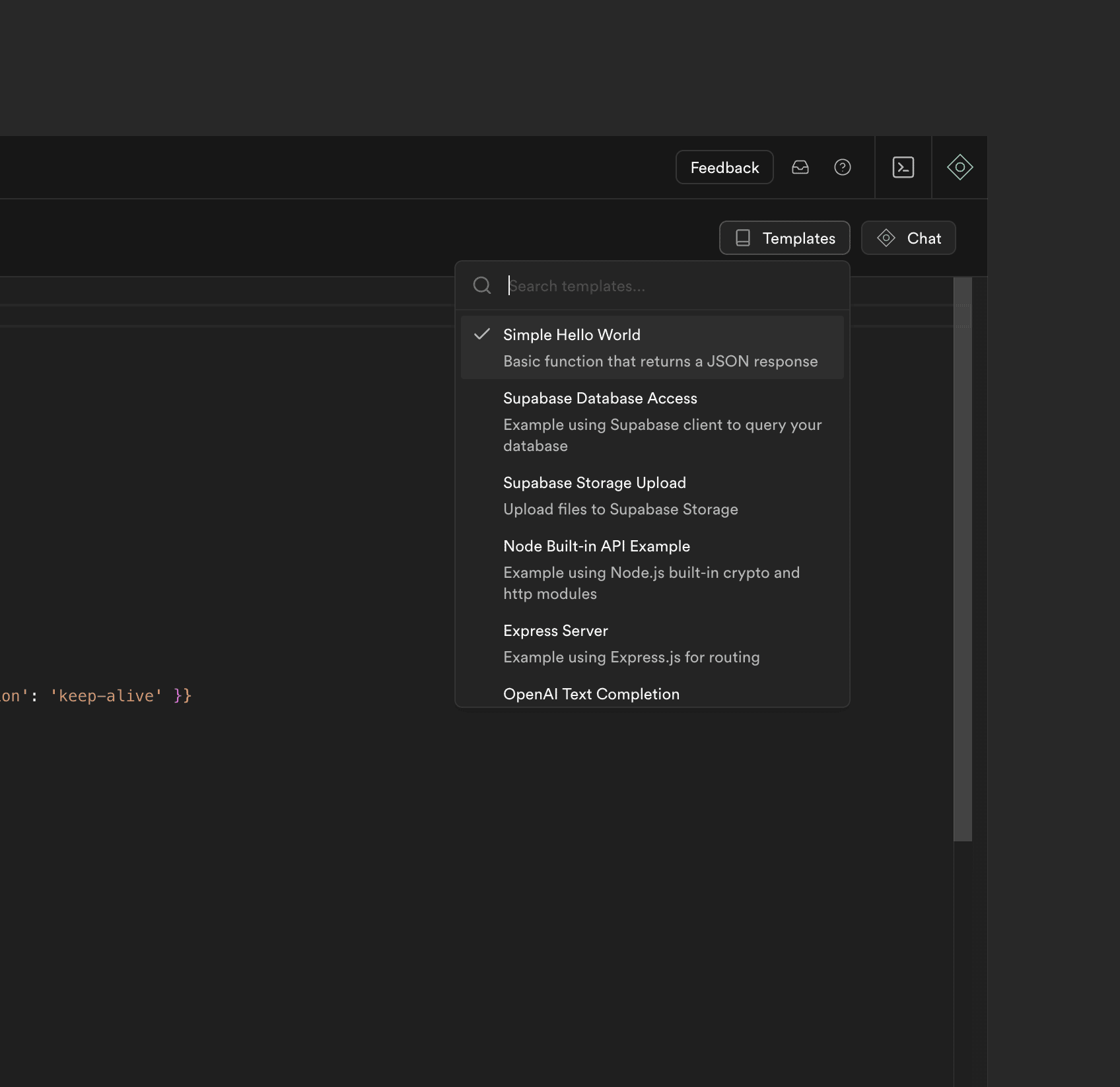
Task: Open the inbox notifications icon
Action: coord(800,167)
